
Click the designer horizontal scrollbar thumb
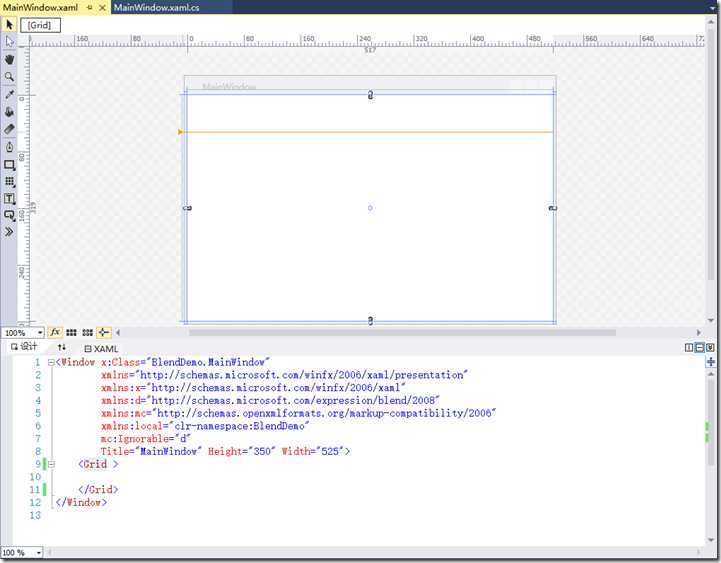[402, 332]
